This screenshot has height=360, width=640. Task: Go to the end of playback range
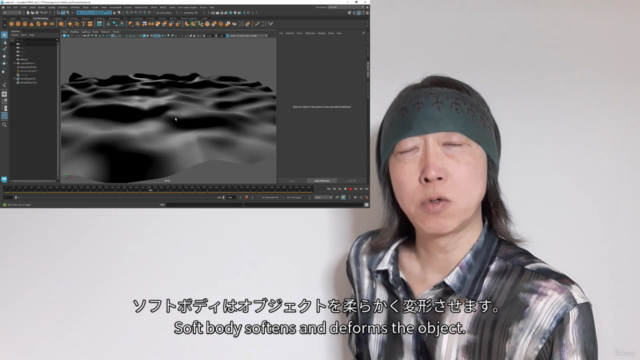pyautogui.click(x=366, y=189)
